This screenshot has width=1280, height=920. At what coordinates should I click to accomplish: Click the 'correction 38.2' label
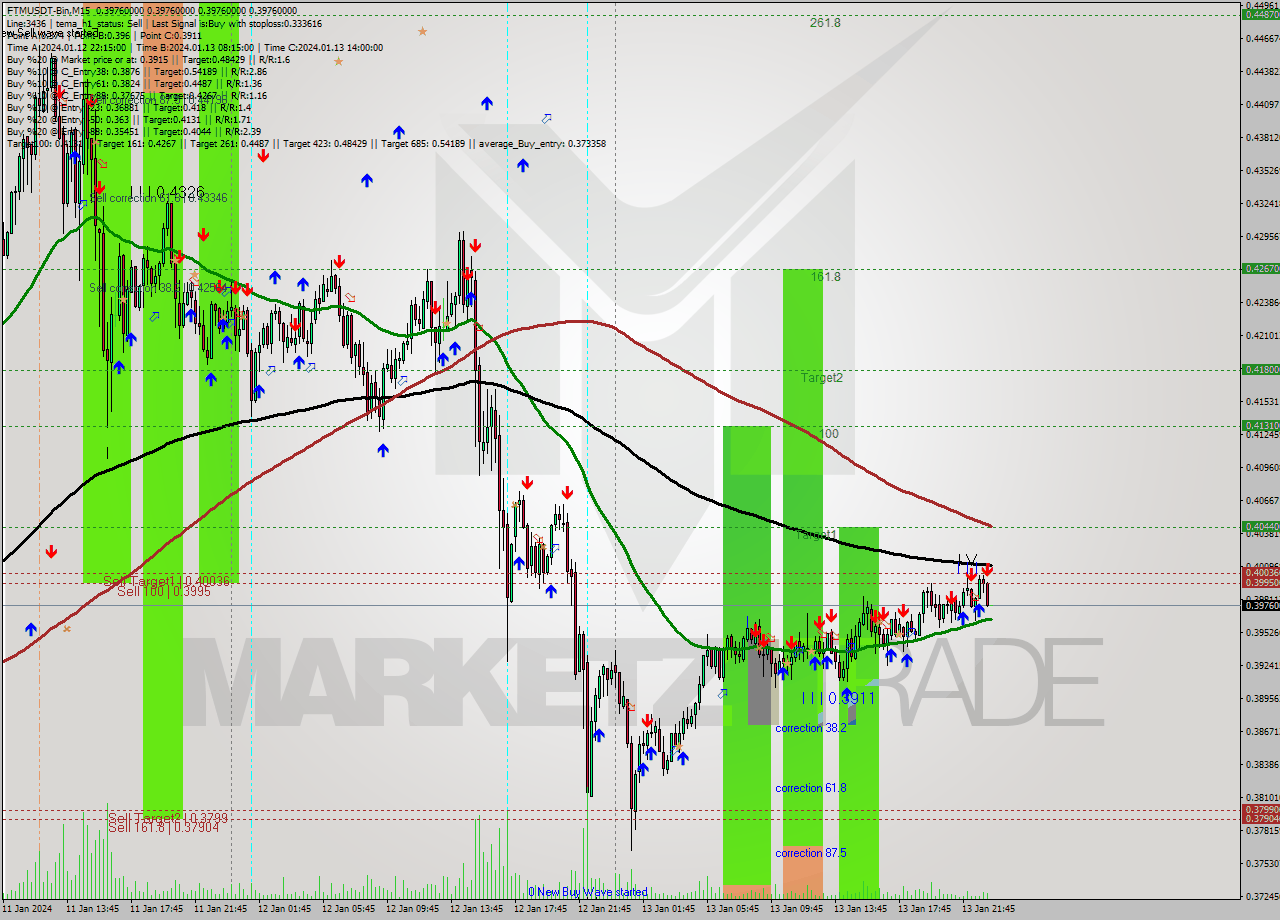tap(810, 728)
